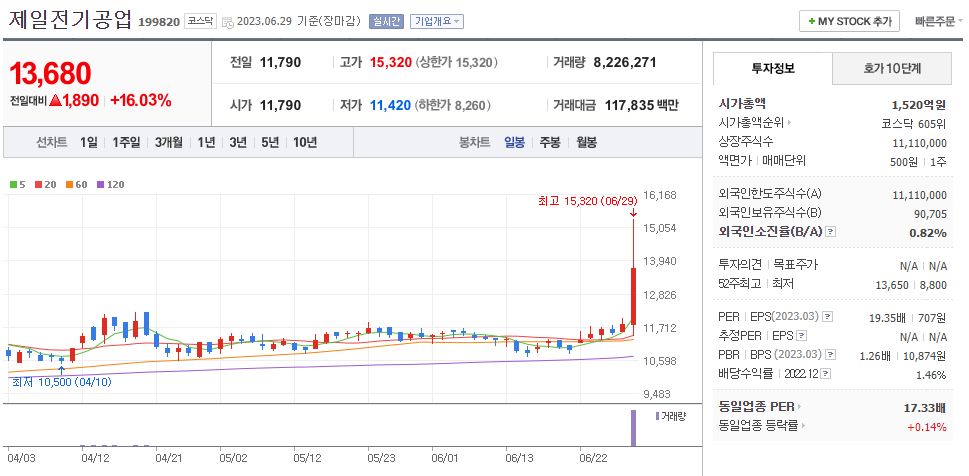This screenshot has height=476, width=969.
Task: Click the red 20-day moving average legend square
Action: (x=38, y=184)
